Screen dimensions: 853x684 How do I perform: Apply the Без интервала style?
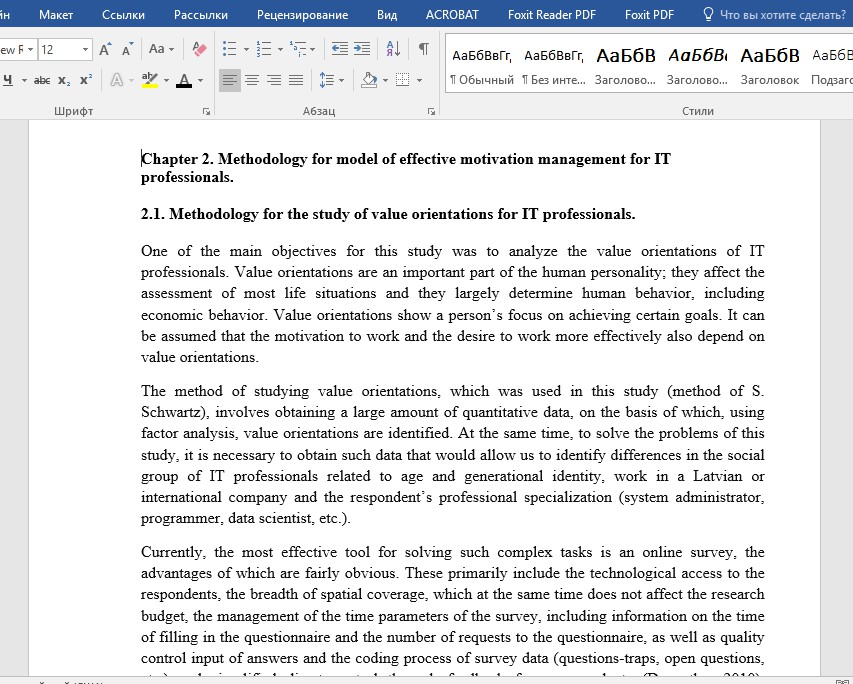[x=554, y=66]
